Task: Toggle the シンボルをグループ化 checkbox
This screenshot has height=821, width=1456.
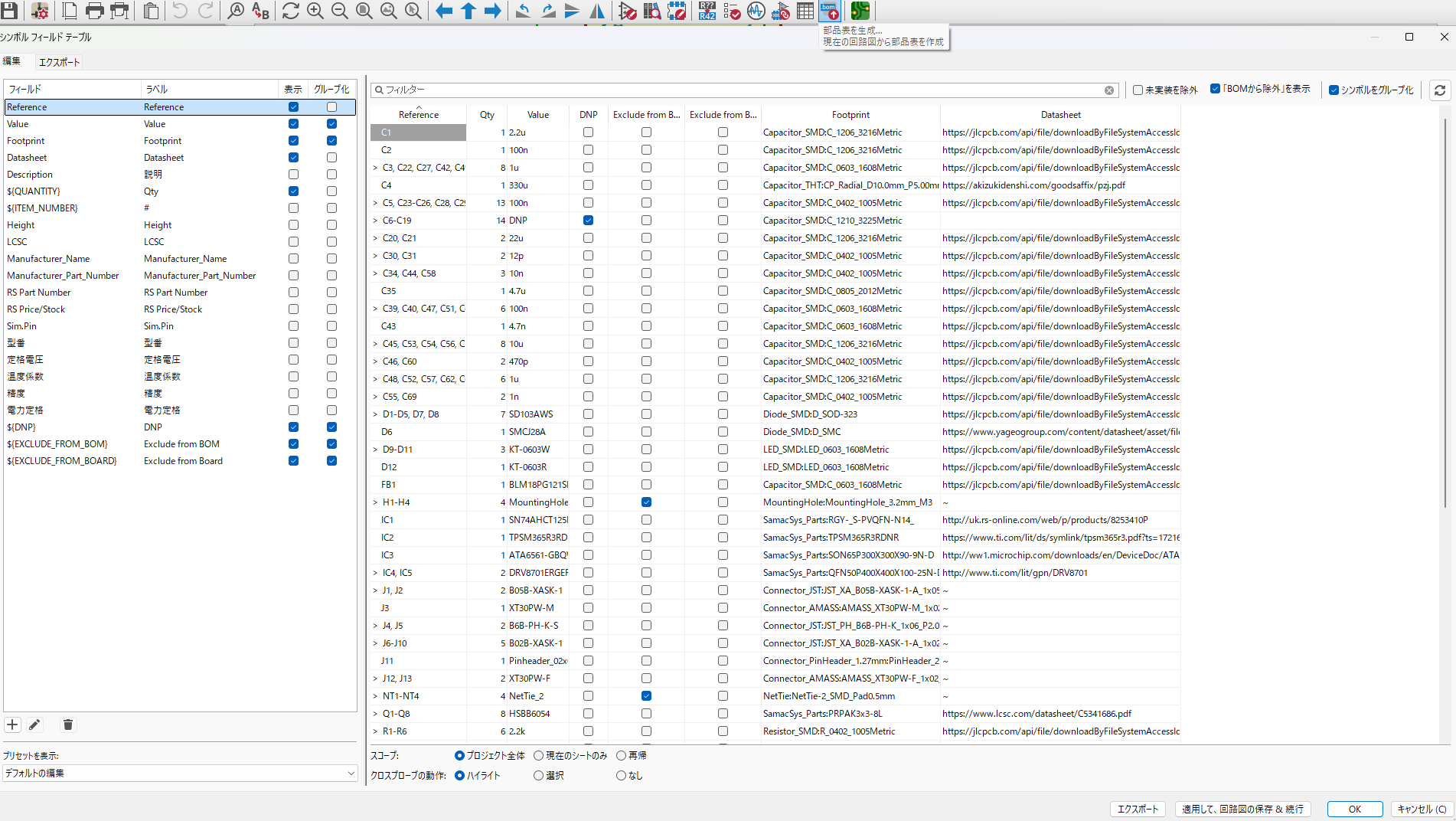Action: [1334, 90]
